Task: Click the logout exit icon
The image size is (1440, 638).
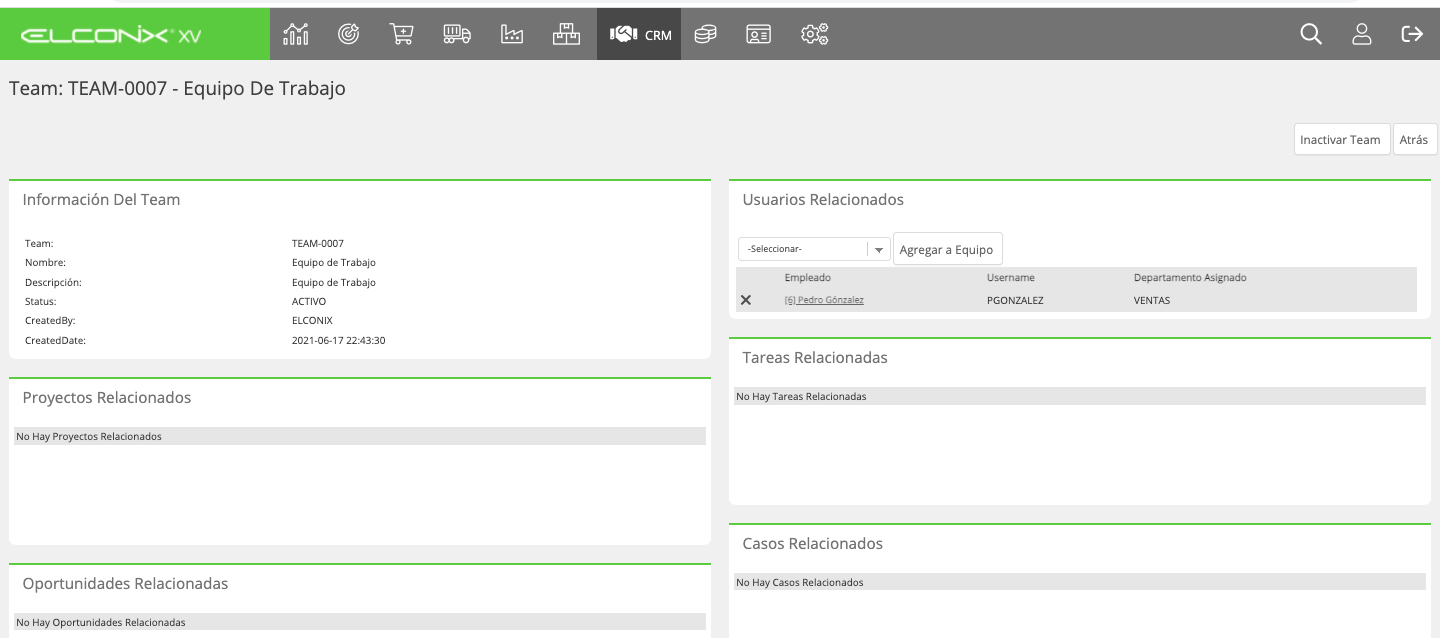Action: pos(1412,34)
